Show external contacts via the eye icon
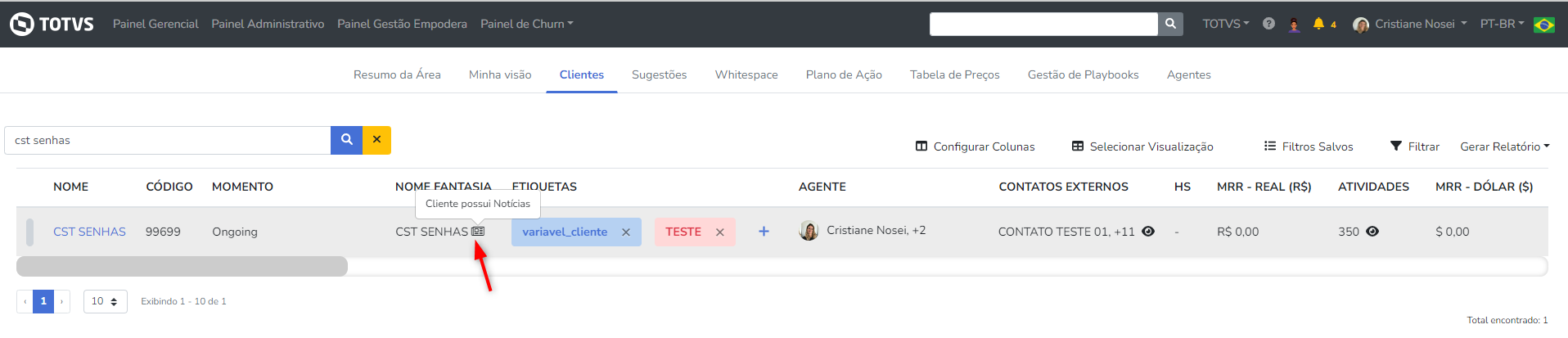The width and height of the screenshot is (1568, 338). click(x=1148, y=232)
